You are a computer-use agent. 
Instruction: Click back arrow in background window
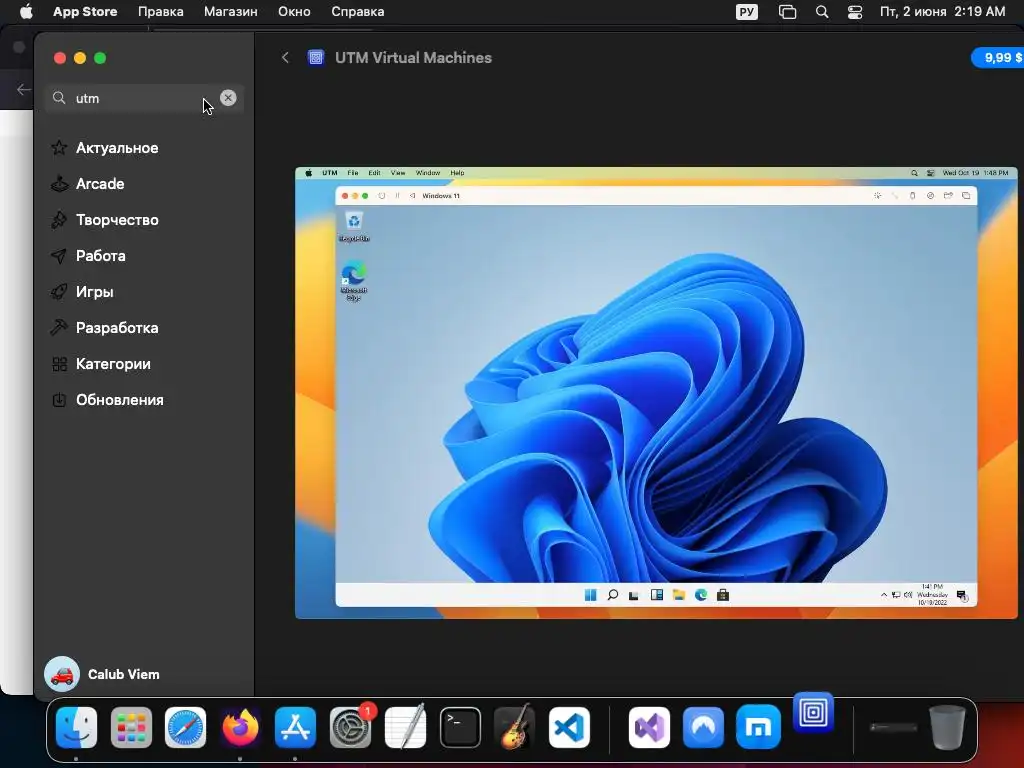pos(24,89)
